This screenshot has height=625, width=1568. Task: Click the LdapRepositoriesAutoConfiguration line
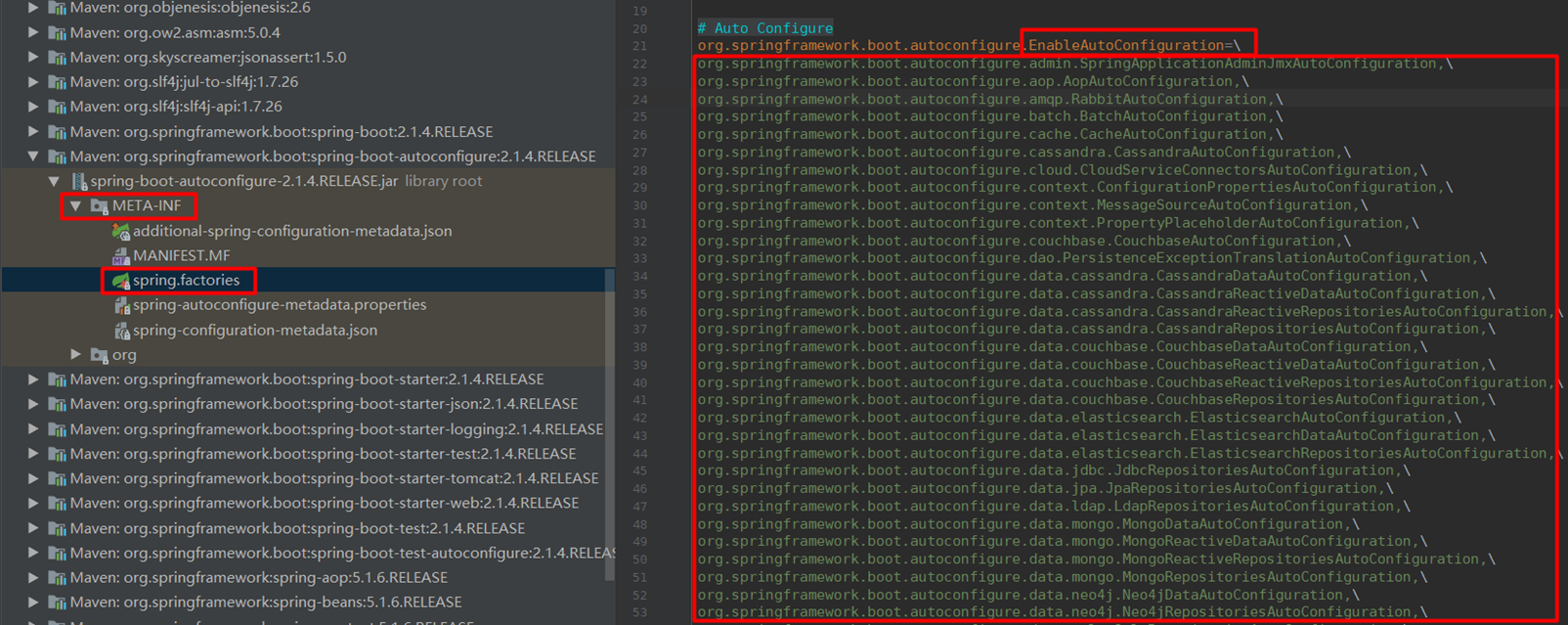(1054, 506)
